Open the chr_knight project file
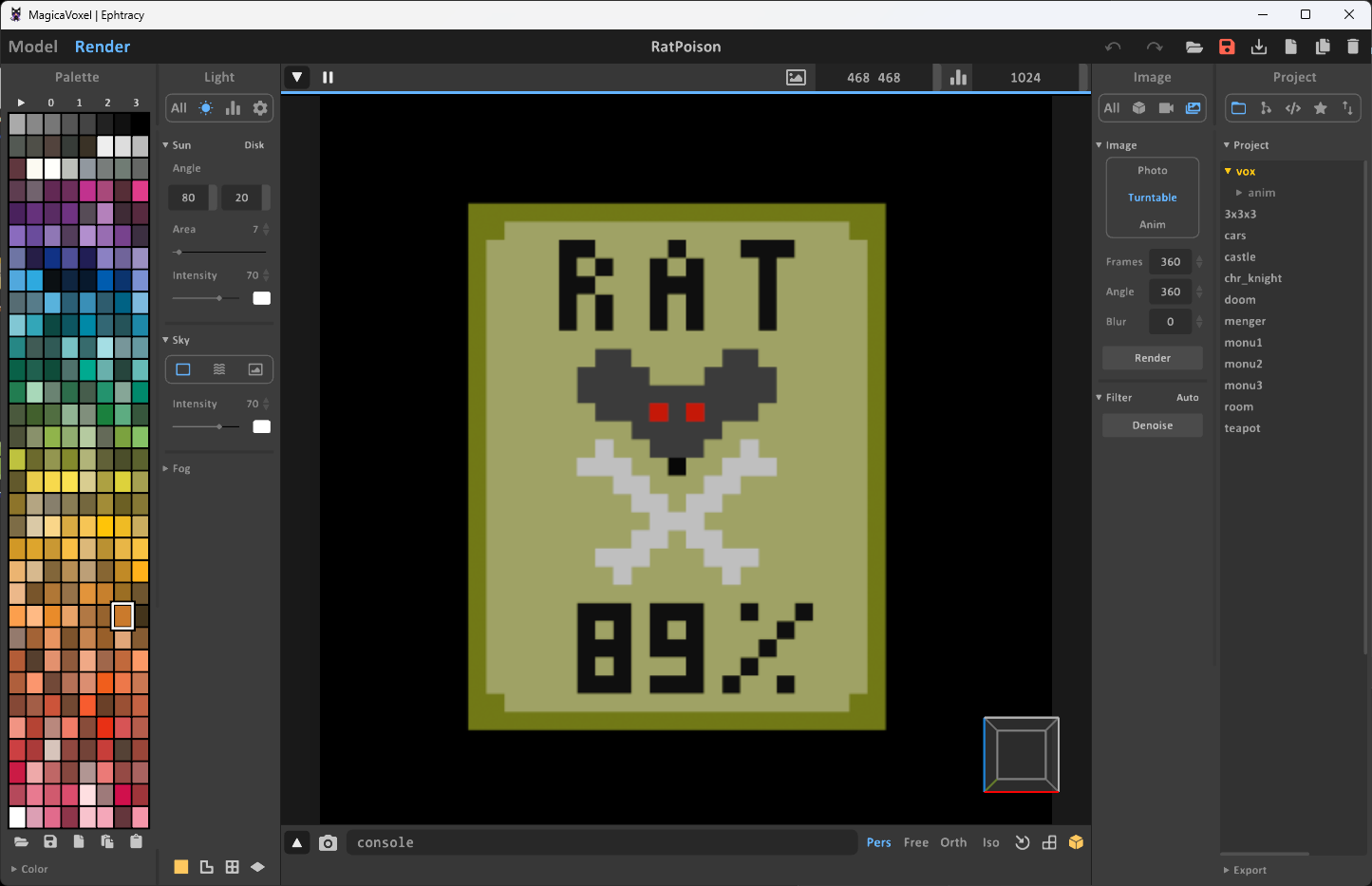This screenshot has height=886, width=1372. (1252, 277)
